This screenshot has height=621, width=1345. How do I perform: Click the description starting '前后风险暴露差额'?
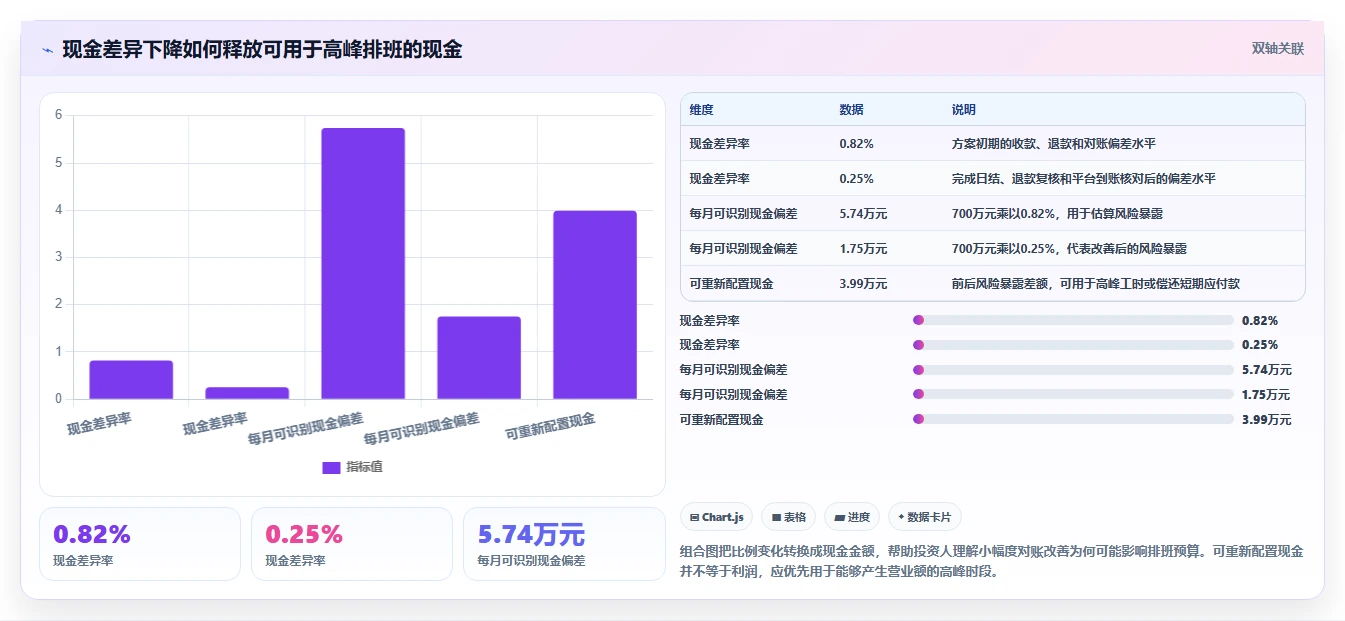pyautogui.click(x=1096, y=284)
